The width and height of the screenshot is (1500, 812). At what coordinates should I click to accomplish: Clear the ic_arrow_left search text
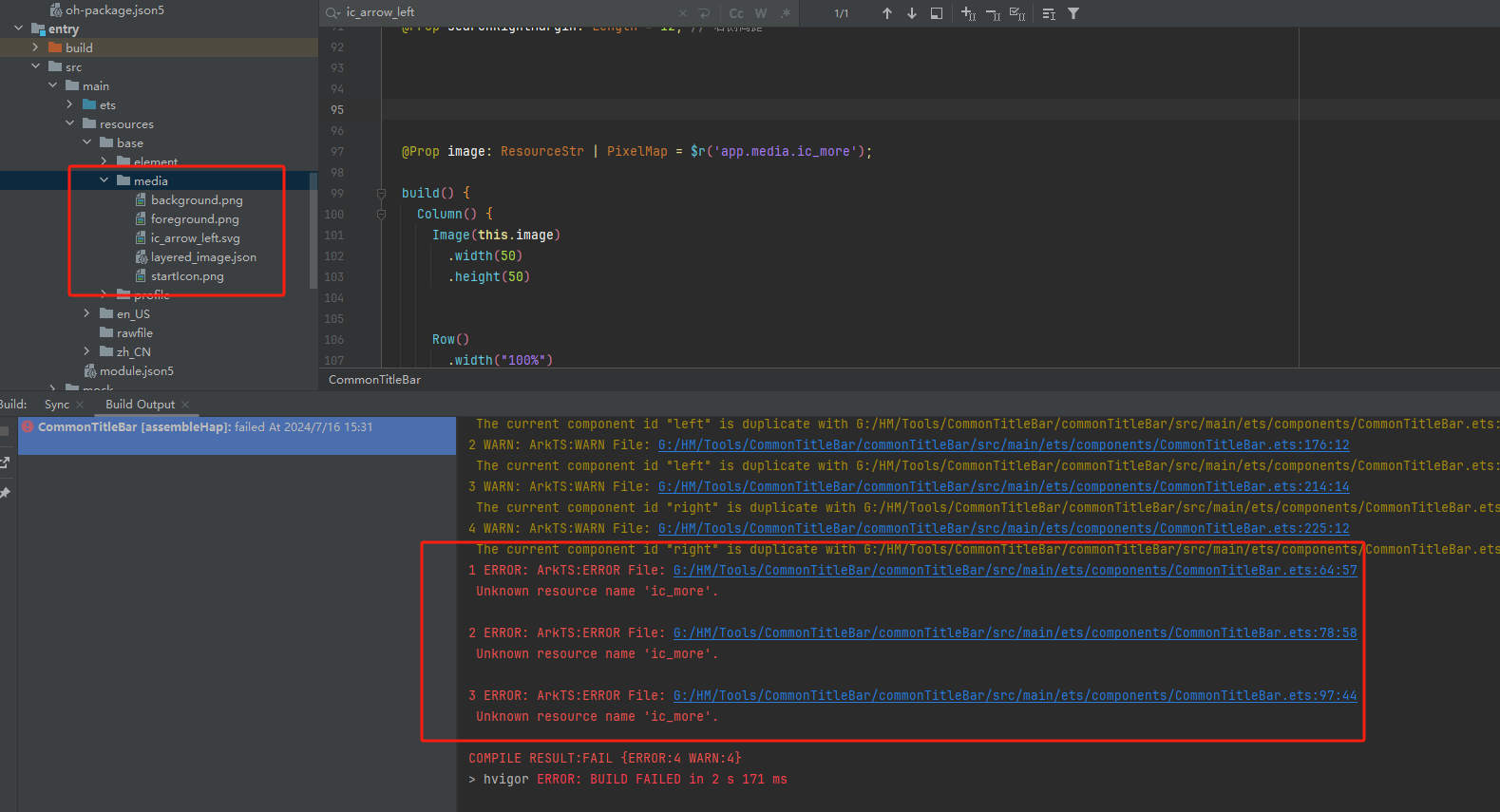point(682,13)
